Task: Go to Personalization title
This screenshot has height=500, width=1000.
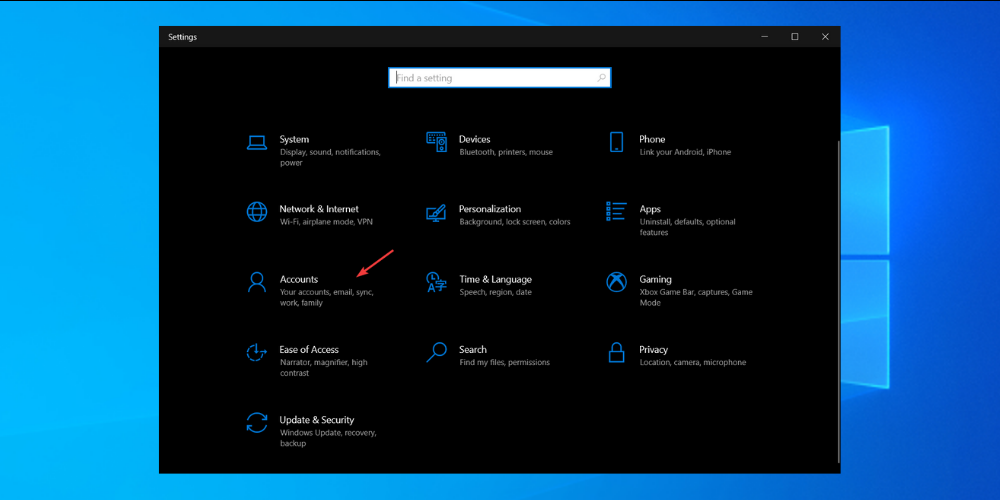Action: click(x=490, y=209)
